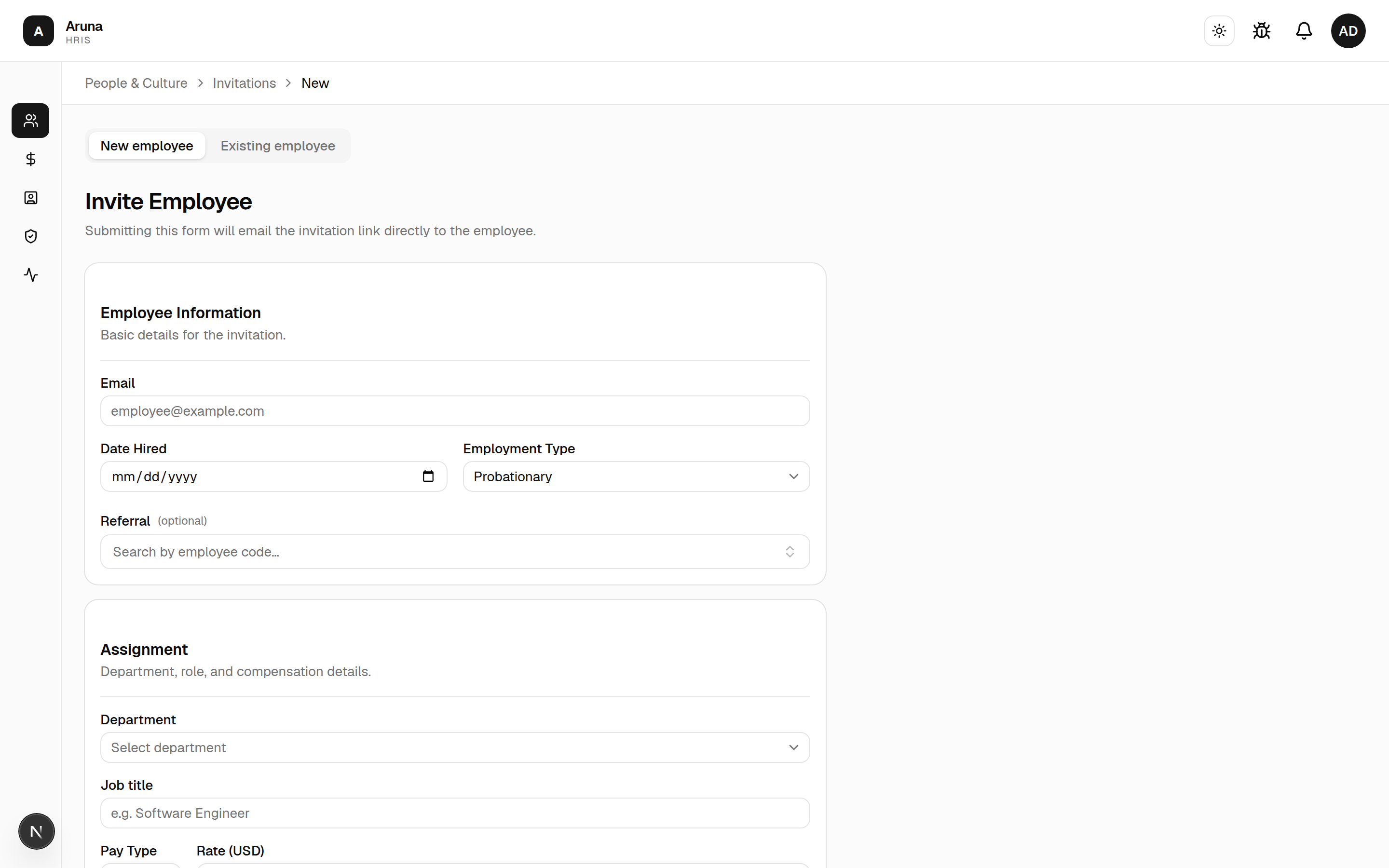
Task: Click the Employee Information section title
Action: point(181,313)
